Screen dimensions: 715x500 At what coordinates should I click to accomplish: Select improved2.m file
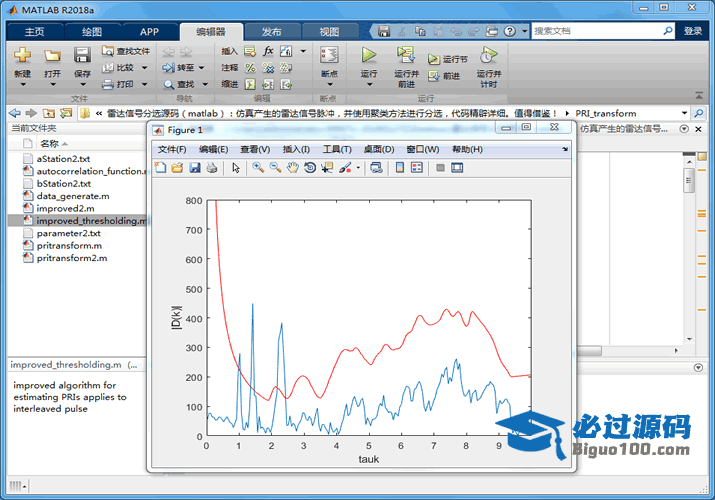(65, 208)
